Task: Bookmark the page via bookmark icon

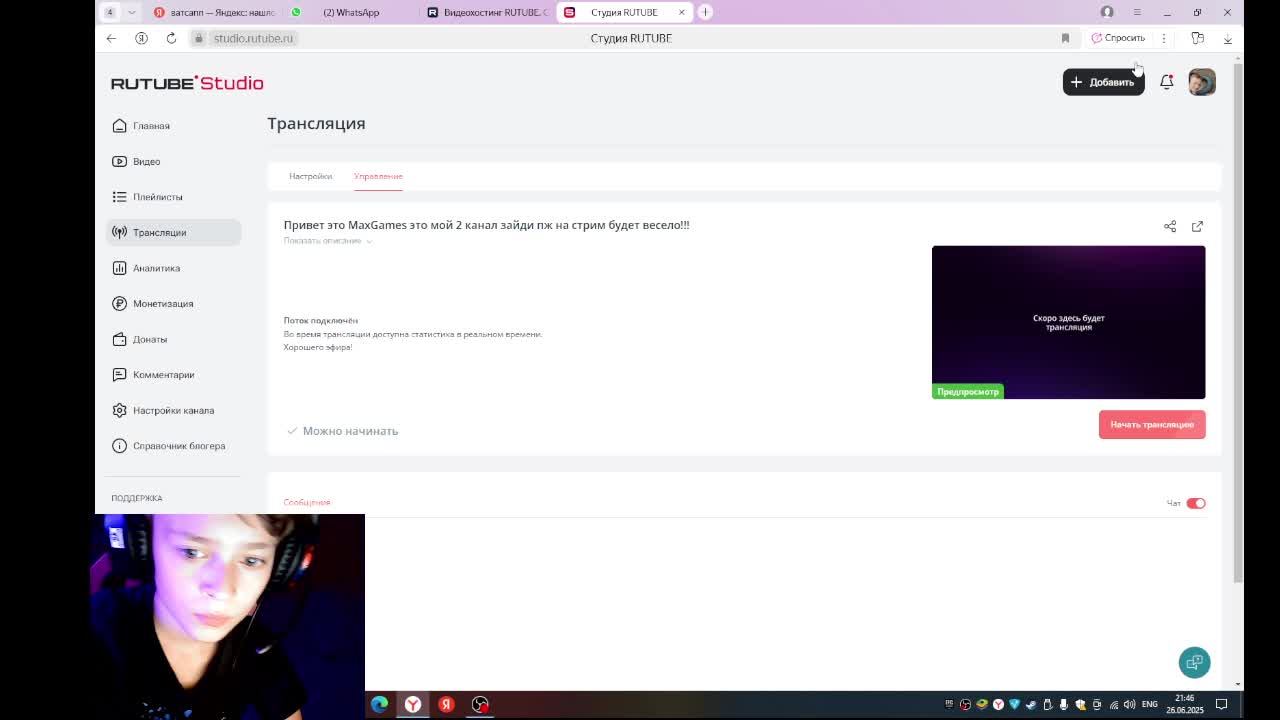Action: [1065, 38]
